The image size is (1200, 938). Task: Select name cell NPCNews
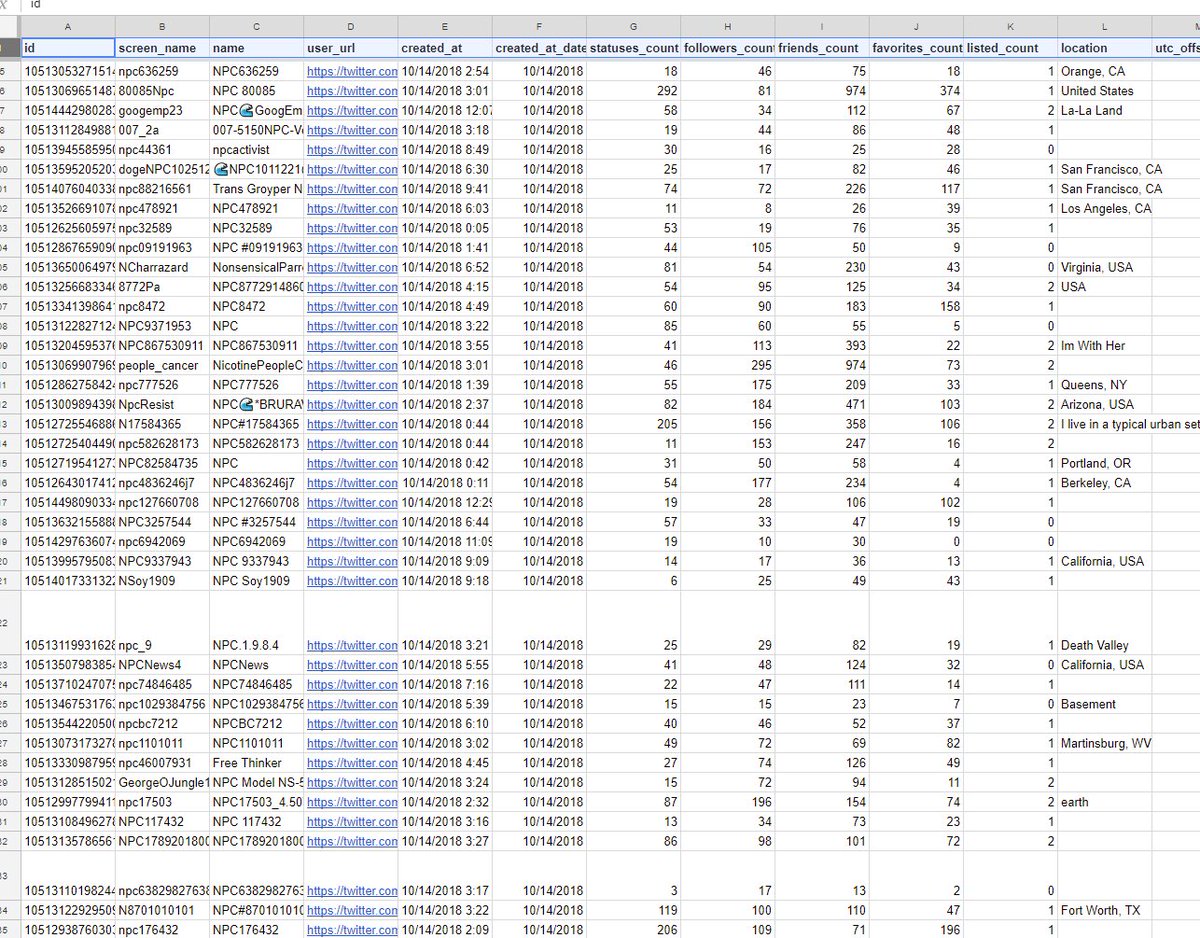click(x=257, y=665)
